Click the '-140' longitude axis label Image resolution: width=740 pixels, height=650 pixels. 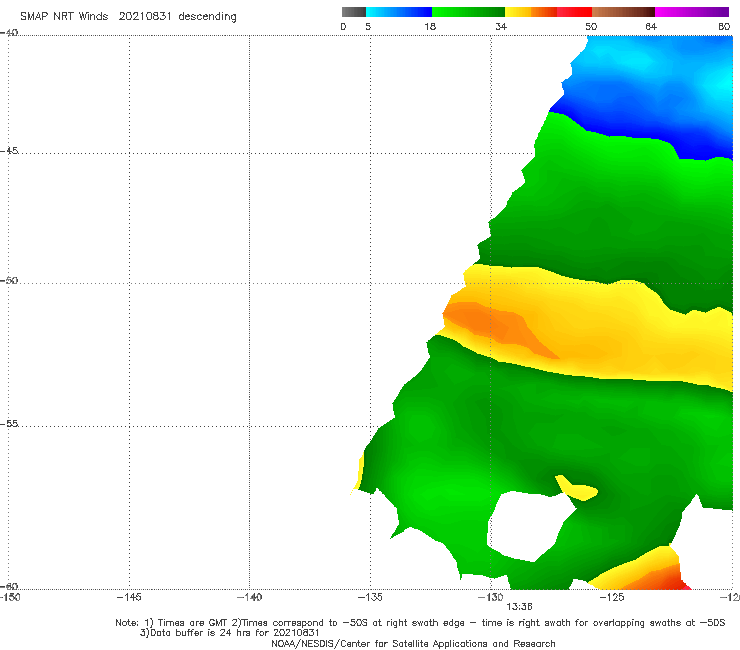coord(249,598)
